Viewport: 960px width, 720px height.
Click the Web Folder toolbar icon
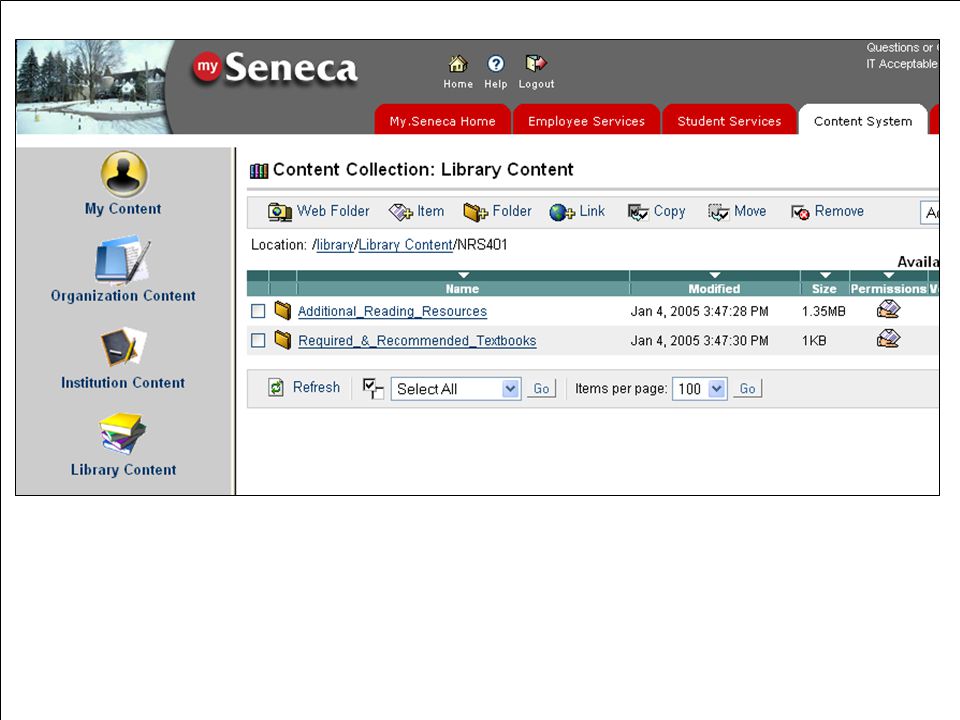pos(280,212)
